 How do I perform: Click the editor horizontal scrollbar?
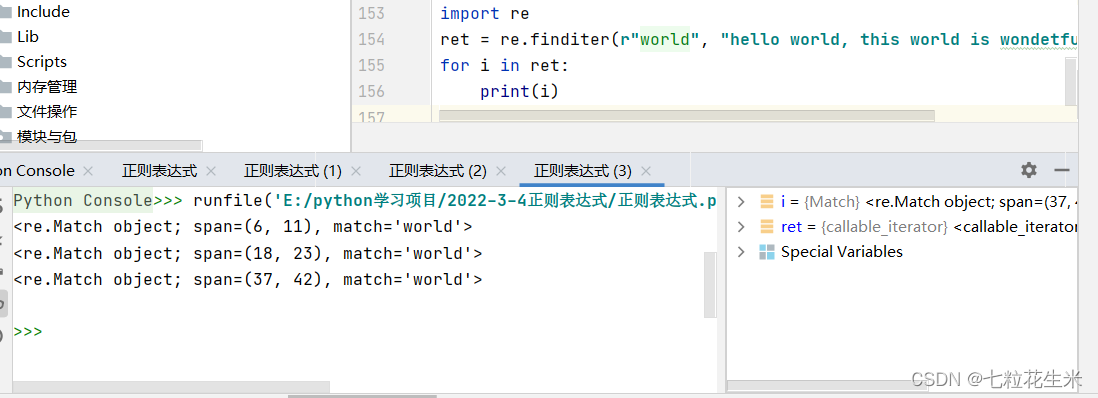[686, 116]
